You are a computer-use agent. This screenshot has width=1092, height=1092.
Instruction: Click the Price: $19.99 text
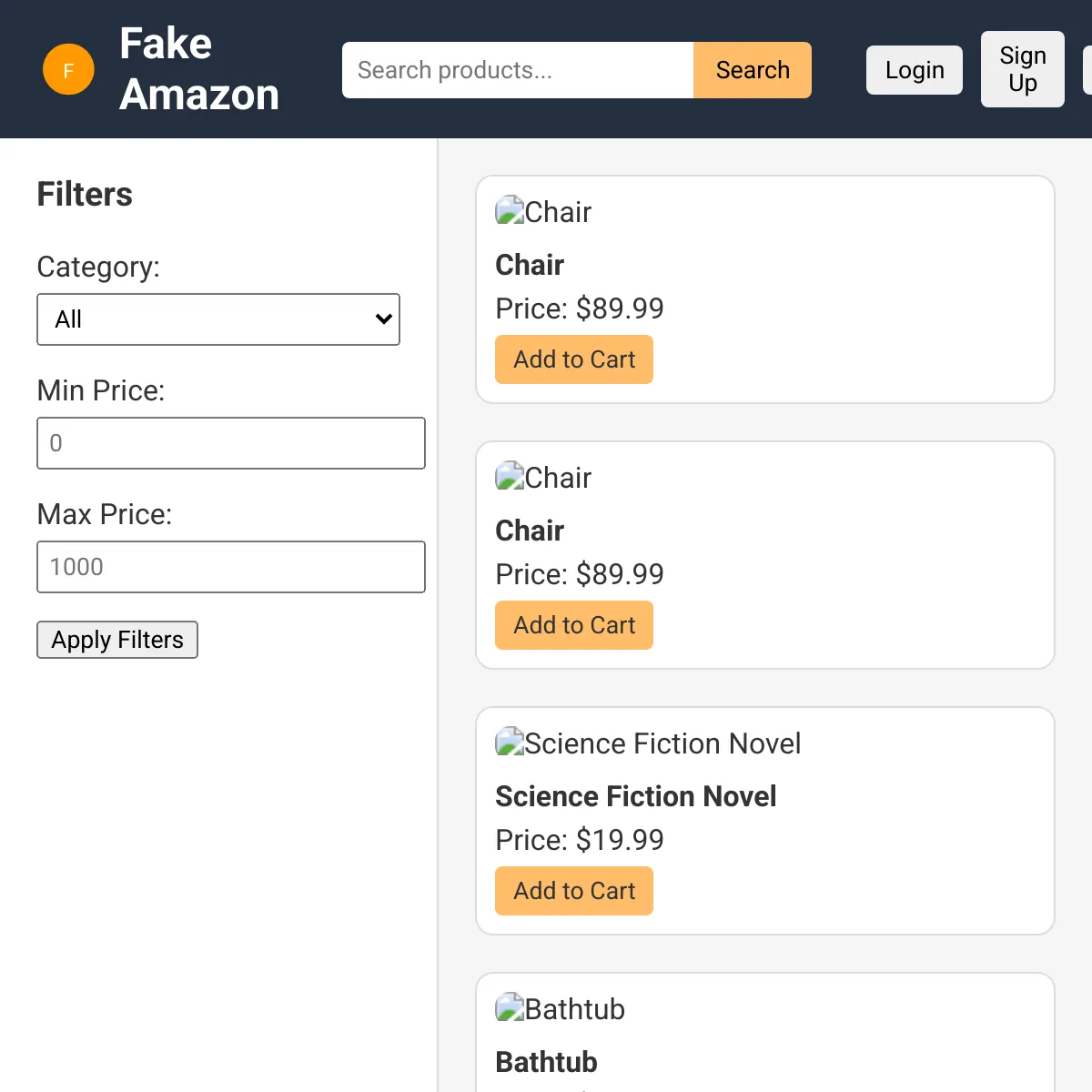point(580,840)
